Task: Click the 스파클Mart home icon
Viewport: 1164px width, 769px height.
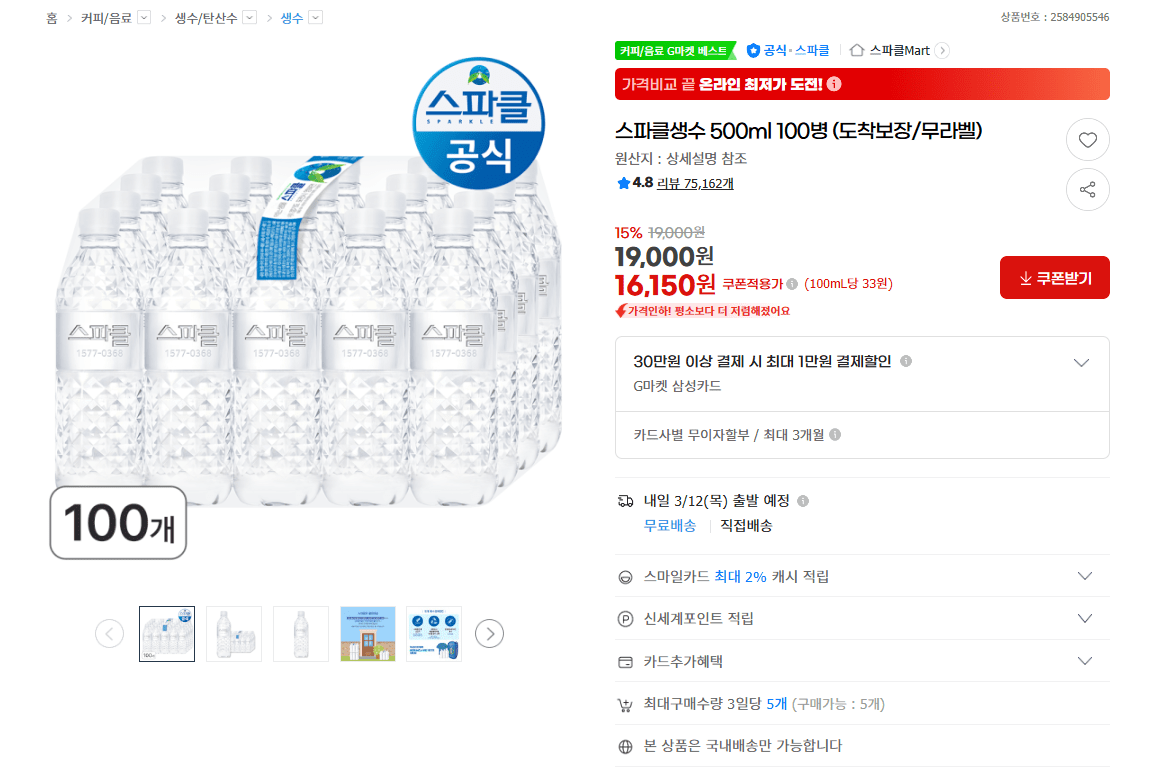Action: click(x=855, y=50)
